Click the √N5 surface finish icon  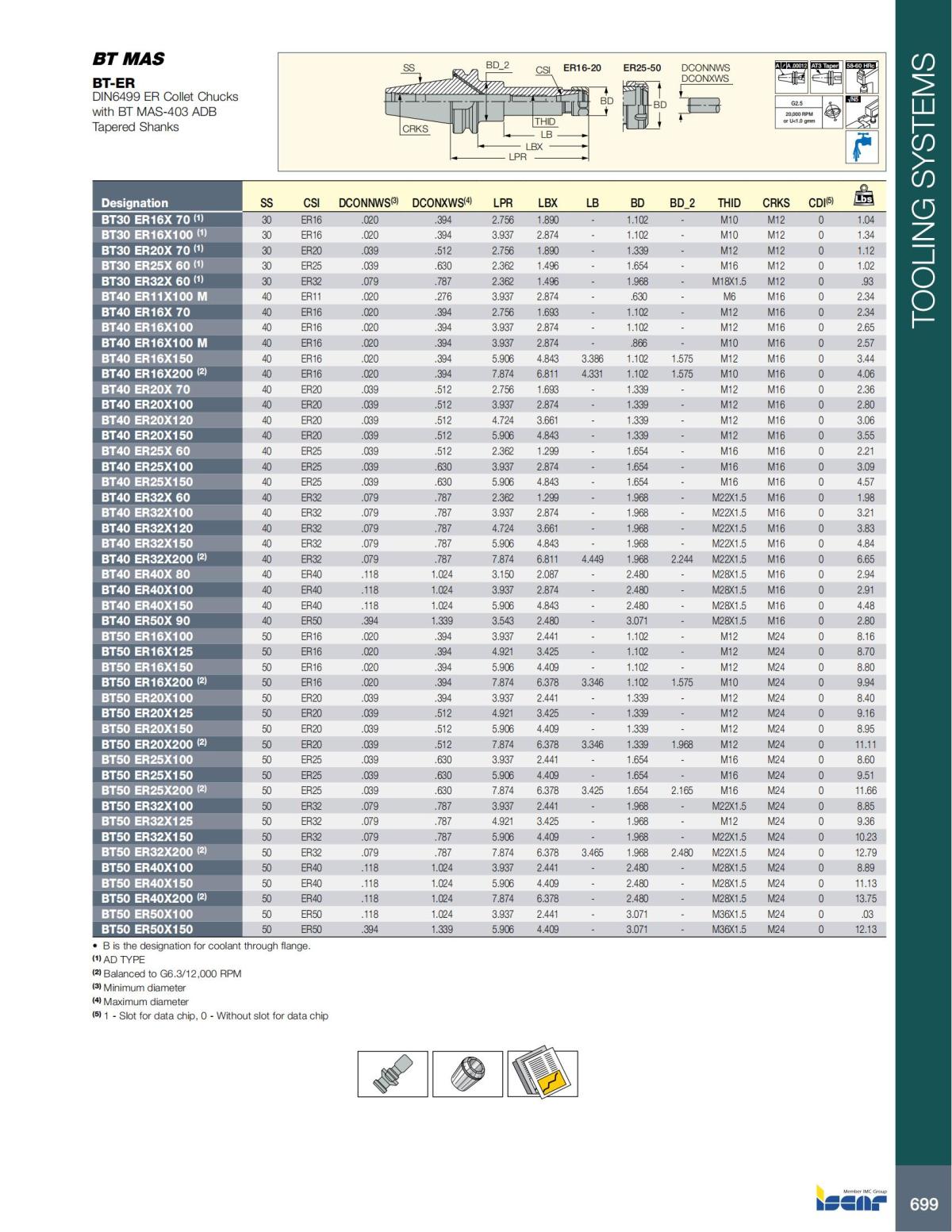(862, 112)
